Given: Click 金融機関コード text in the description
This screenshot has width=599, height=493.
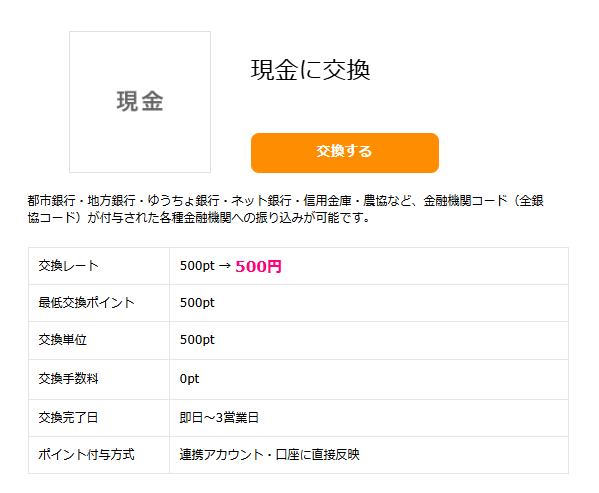Looking at the screenshot, I should pyautogui.click(x=465, y=201).
